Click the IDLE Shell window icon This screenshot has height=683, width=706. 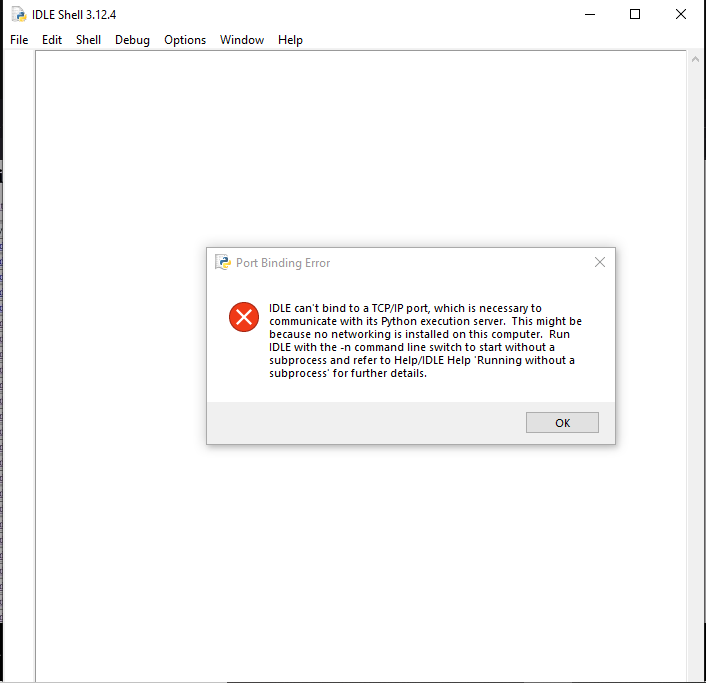pyautogui.click(x=19, y=14)
